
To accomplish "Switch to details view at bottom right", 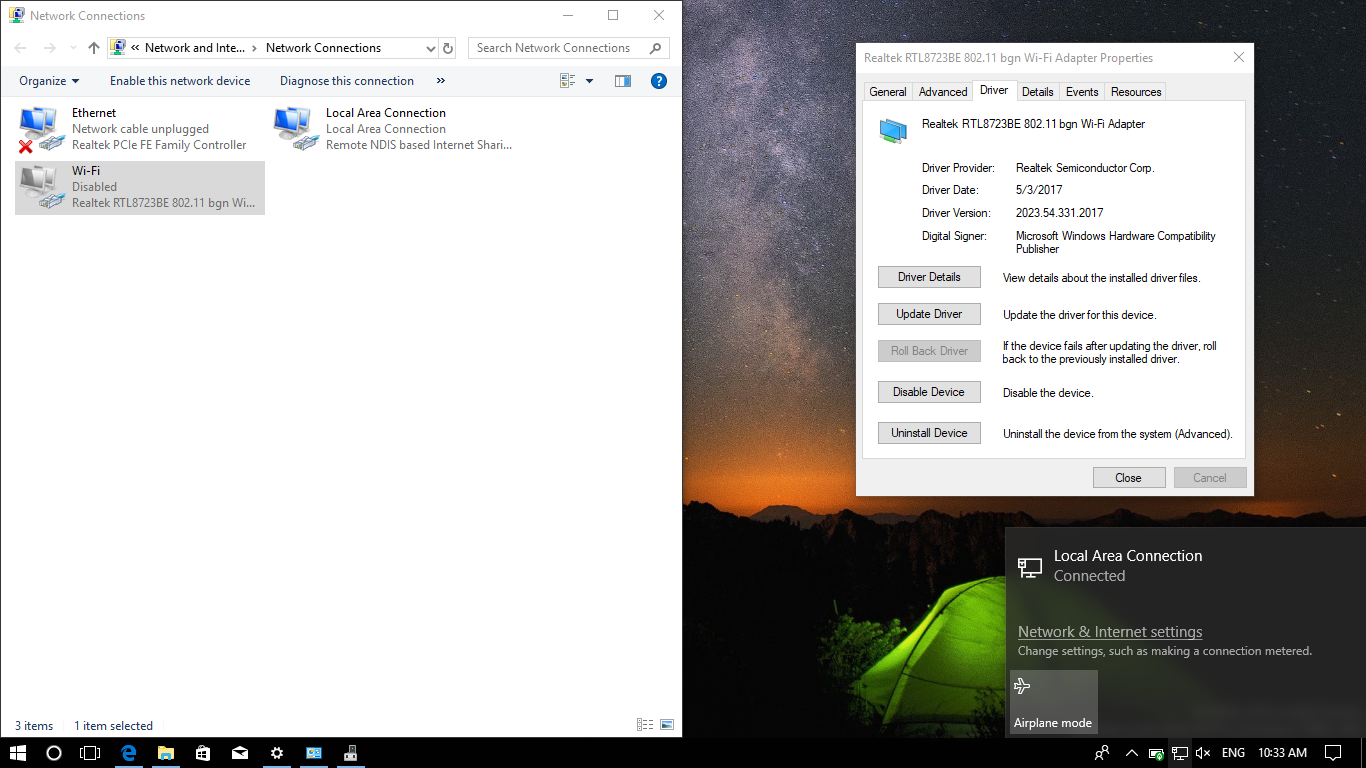I will tap(645, 725).
